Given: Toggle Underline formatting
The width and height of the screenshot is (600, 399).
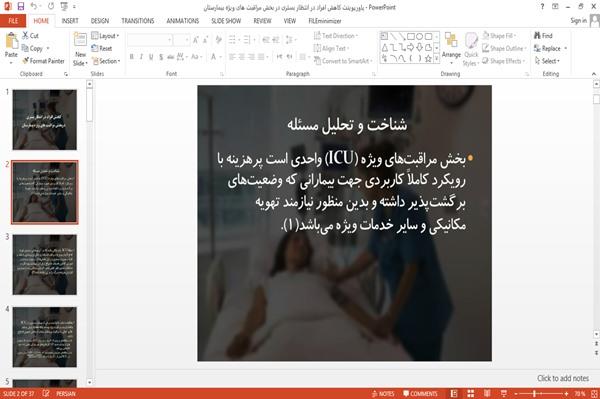Looking at the screenshot, I should click(x=151, y=57).
